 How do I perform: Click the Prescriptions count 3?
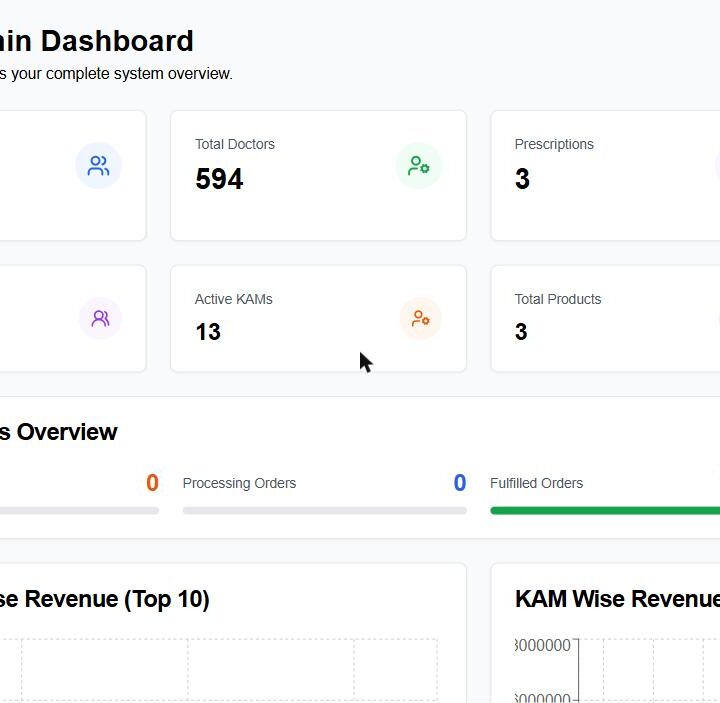coord(522,179)
